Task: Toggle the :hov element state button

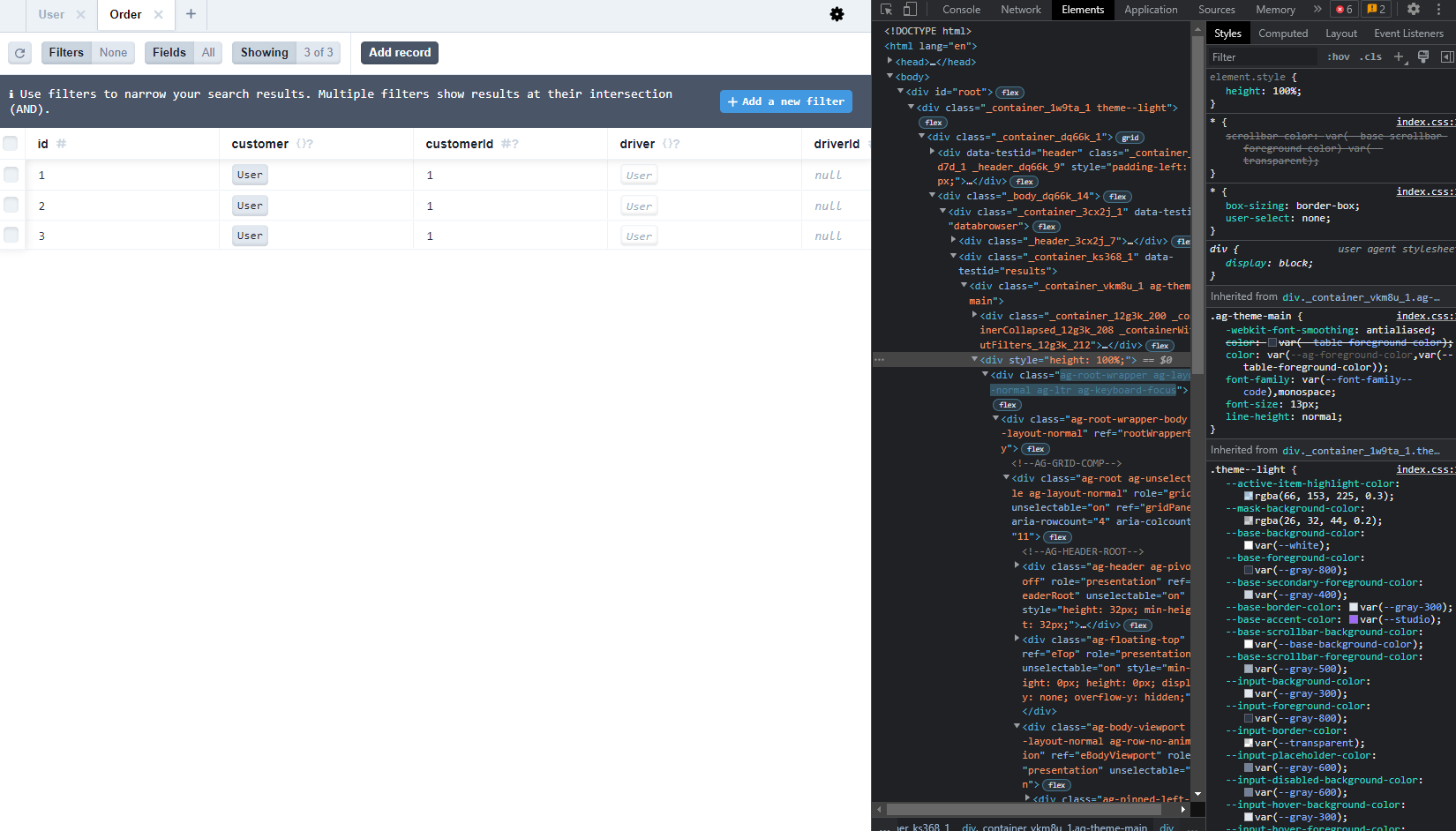Action: click(1339, 56)
